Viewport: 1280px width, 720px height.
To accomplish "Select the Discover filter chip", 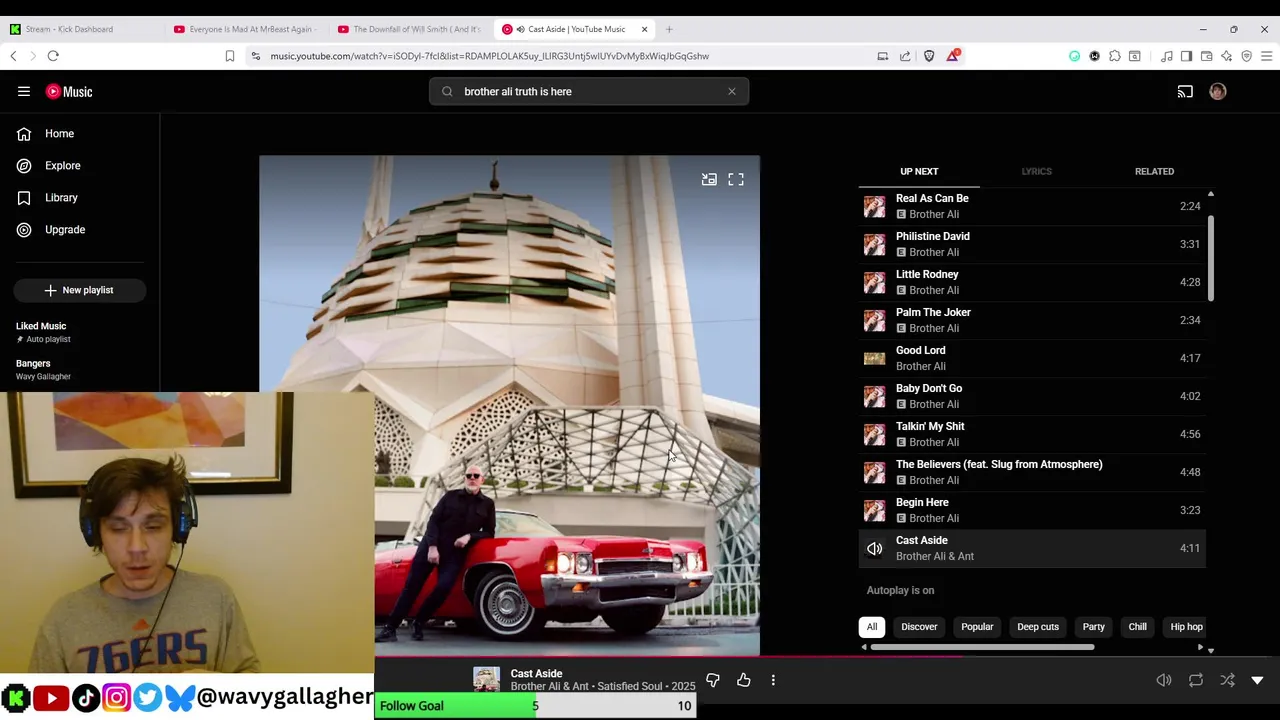I will coord(919,627).
